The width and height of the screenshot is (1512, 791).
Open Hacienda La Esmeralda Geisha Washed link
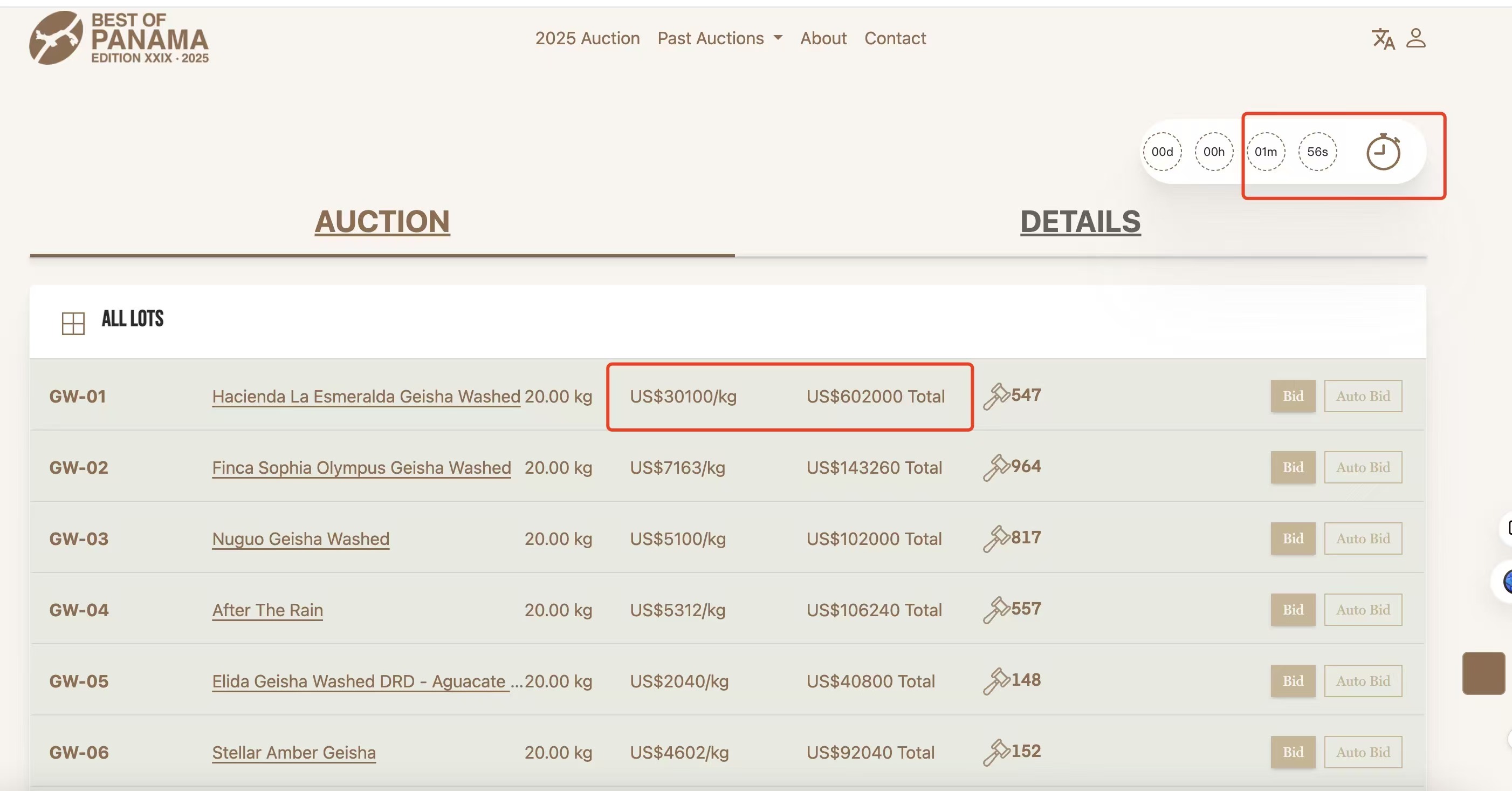pyautogui.click(x=366, y=397)
